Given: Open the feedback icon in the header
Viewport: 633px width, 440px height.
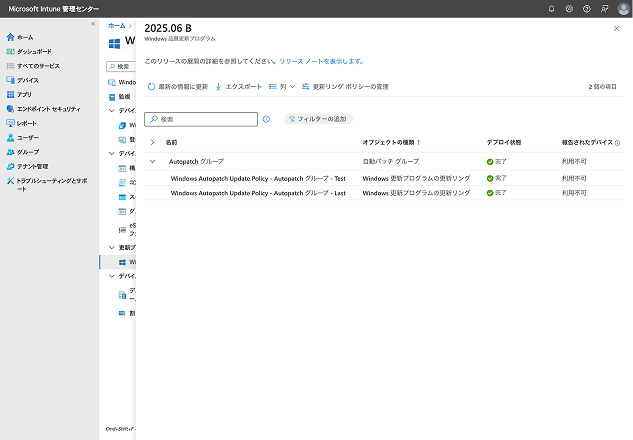Looking at the screenshot, I should [x=604, y=8].
